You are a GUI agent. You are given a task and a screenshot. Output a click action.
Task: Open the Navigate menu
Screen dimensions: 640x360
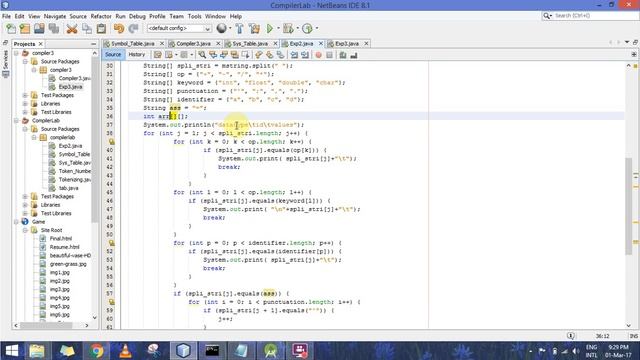[55, 16]
